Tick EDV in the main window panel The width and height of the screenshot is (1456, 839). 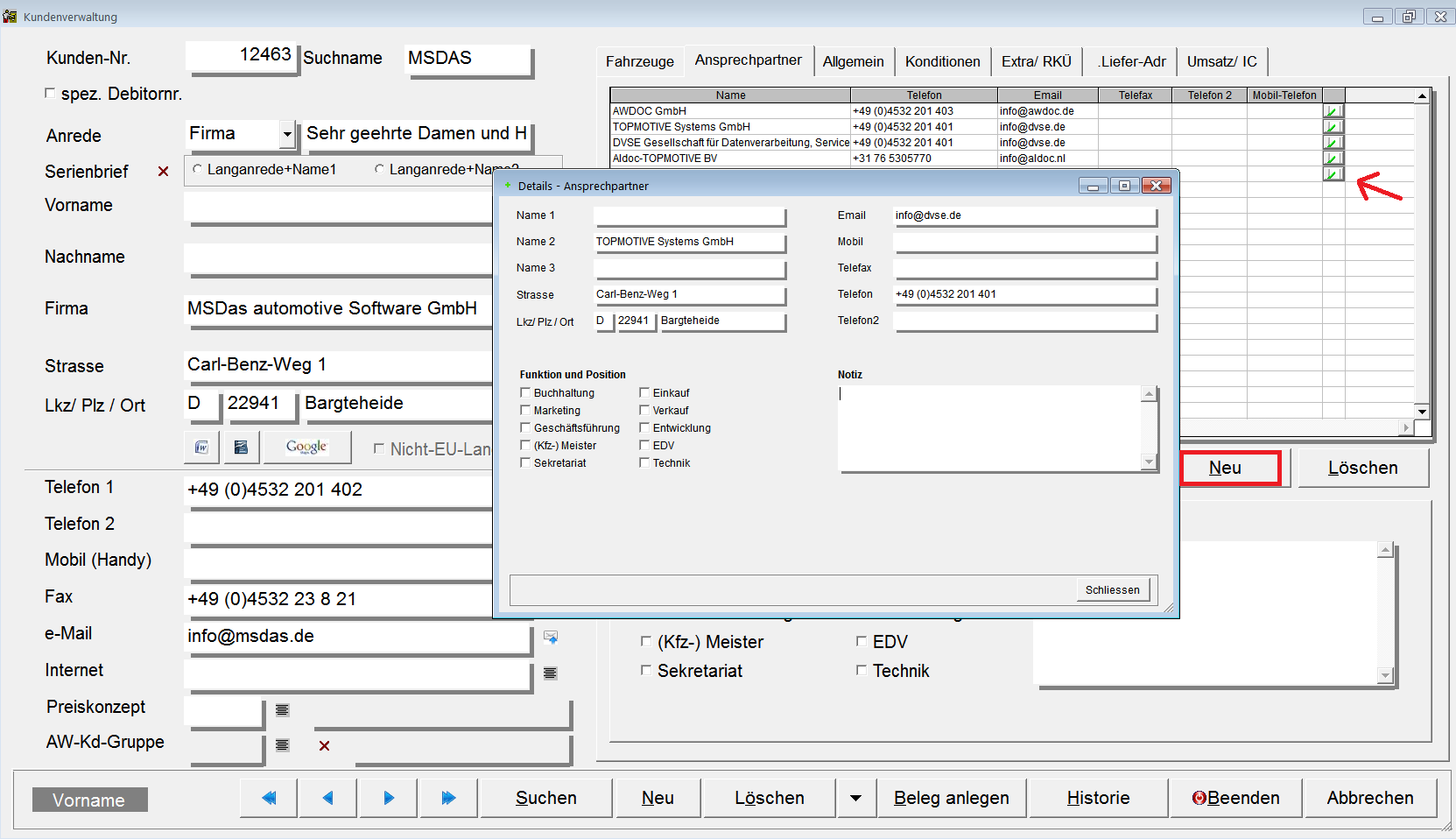tap(862, 641)
